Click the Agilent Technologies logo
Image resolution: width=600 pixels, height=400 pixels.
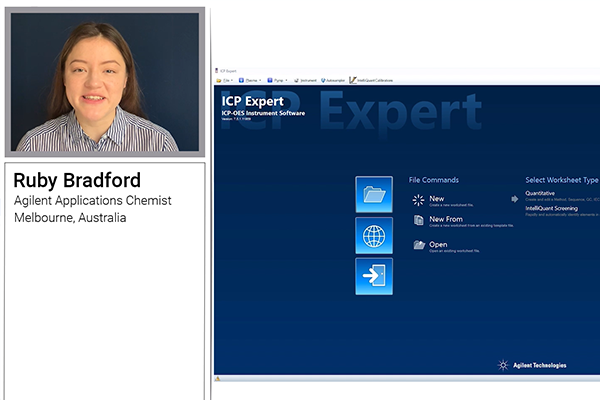[532, 365]
